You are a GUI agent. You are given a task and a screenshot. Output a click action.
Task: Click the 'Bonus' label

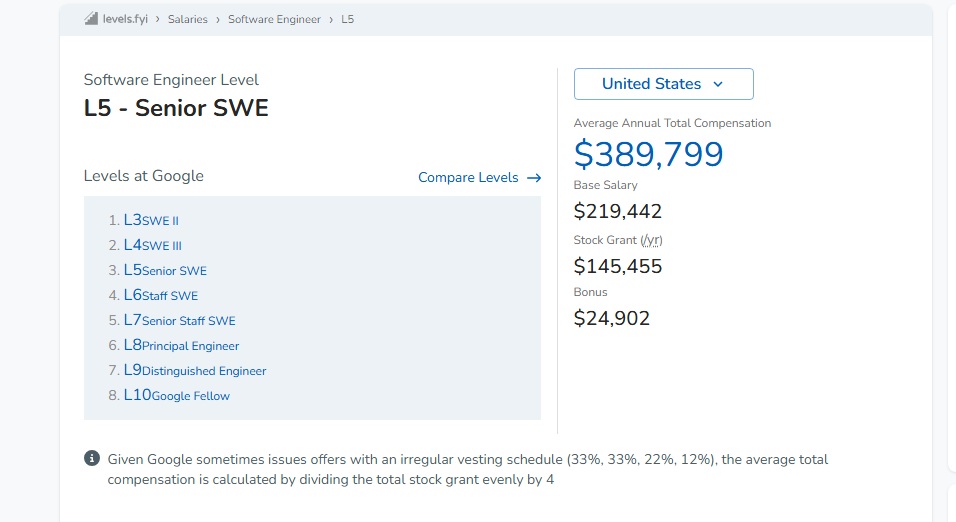pos(590,292)
